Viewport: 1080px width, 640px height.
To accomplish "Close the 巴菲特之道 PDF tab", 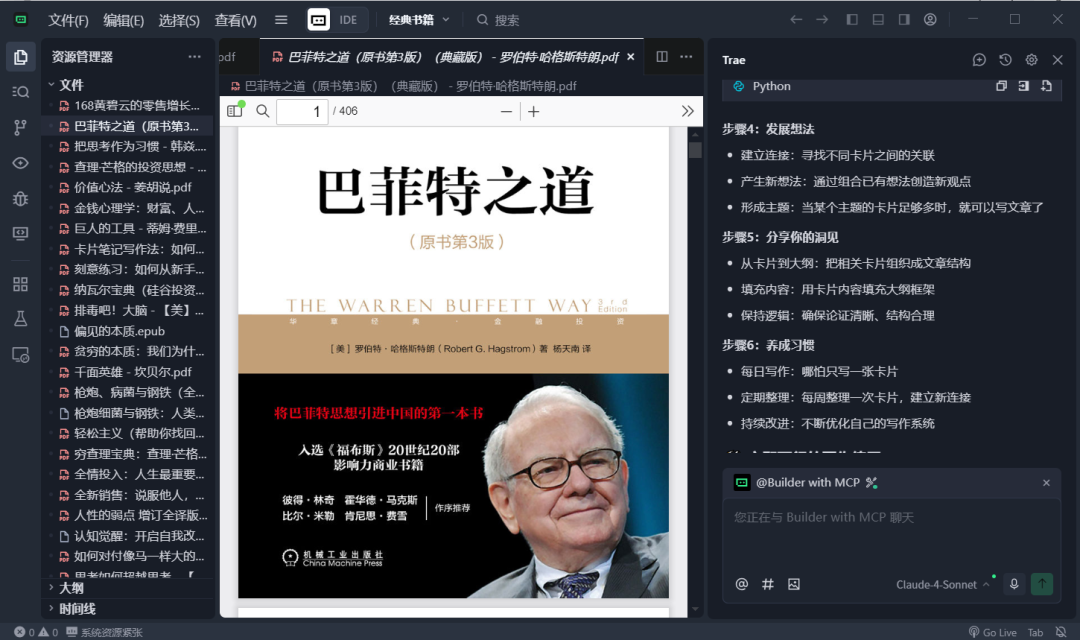I will coord(630,57).
